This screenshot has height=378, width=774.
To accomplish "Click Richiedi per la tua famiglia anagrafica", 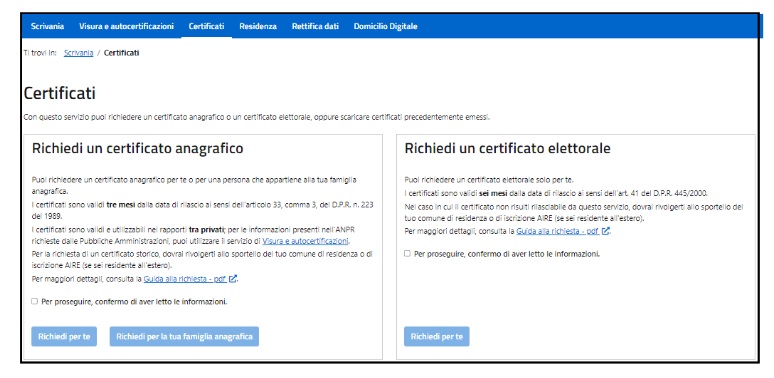I will [x=184, y=337].
